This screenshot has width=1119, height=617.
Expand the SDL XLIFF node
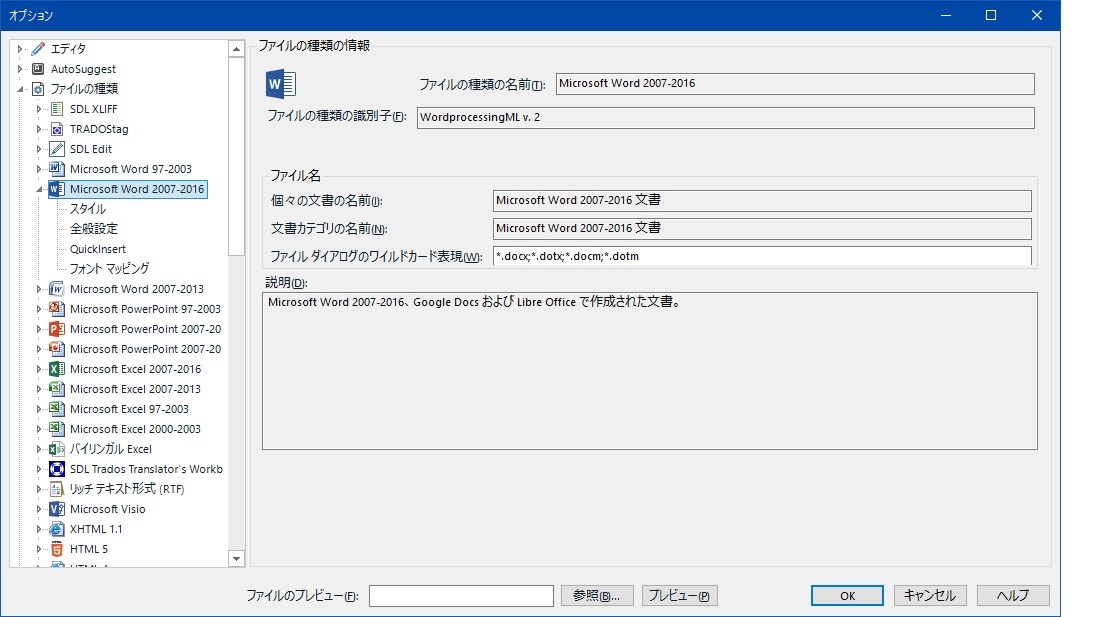pos(39,108)
